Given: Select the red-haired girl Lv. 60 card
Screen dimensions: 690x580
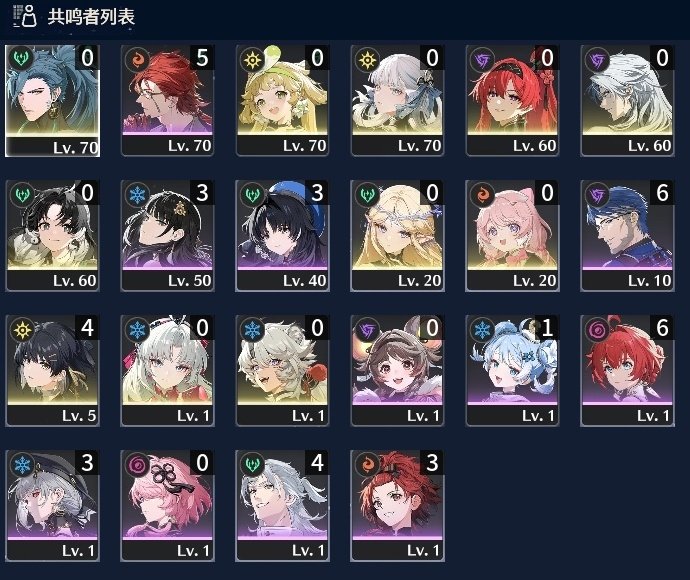Looking at the screenshot, I should coord(512,100).
